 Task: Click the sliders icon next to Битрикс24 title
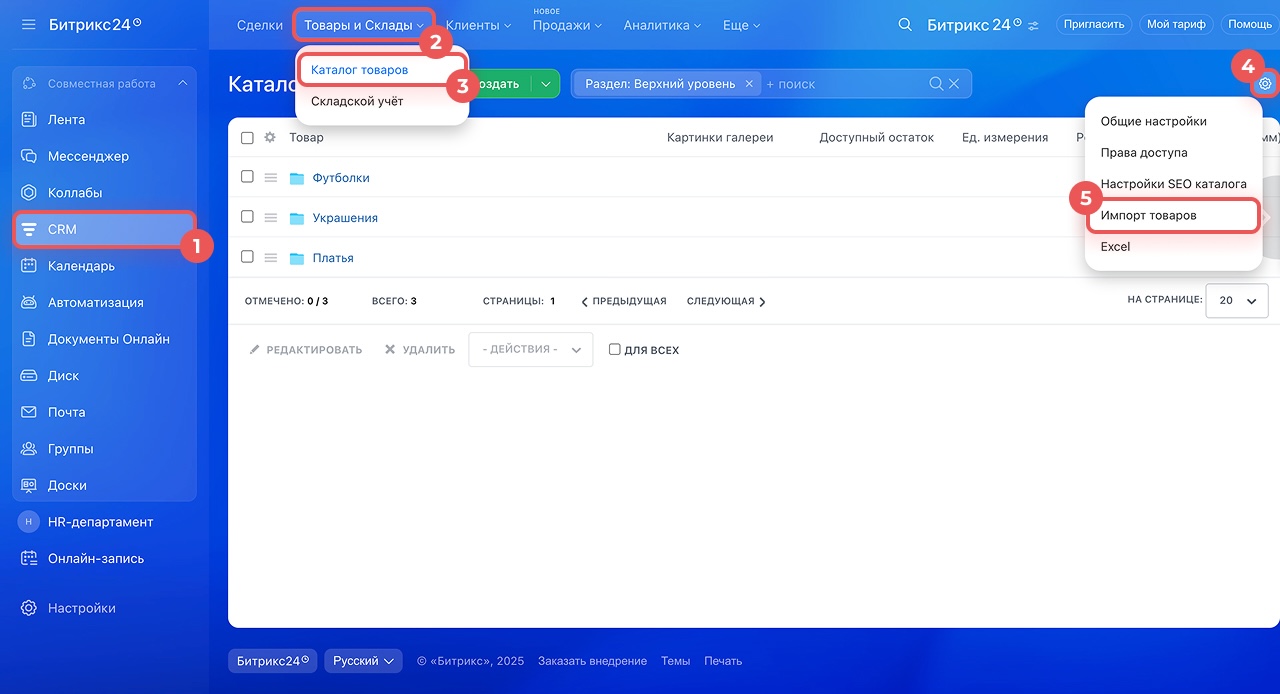pos(1033,25)
